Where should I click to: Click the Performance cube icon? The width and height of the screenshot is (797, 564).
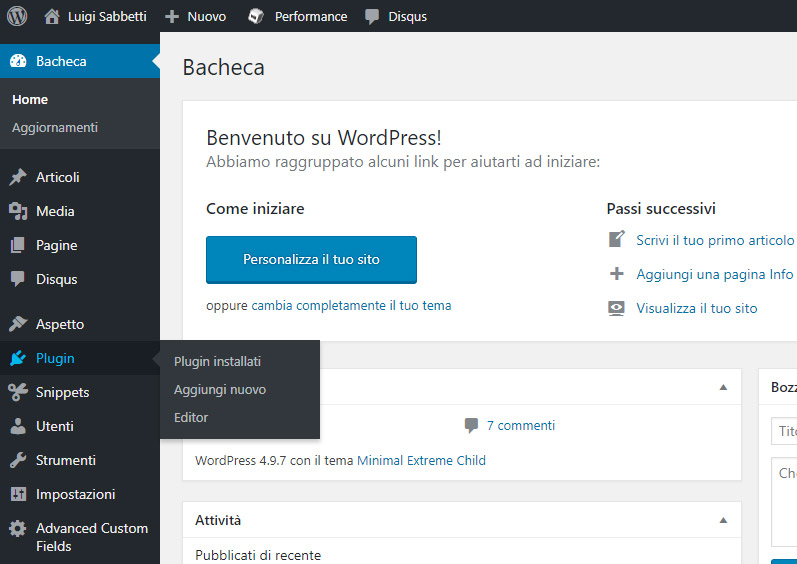pyautogui.click(x=256, y=16)
